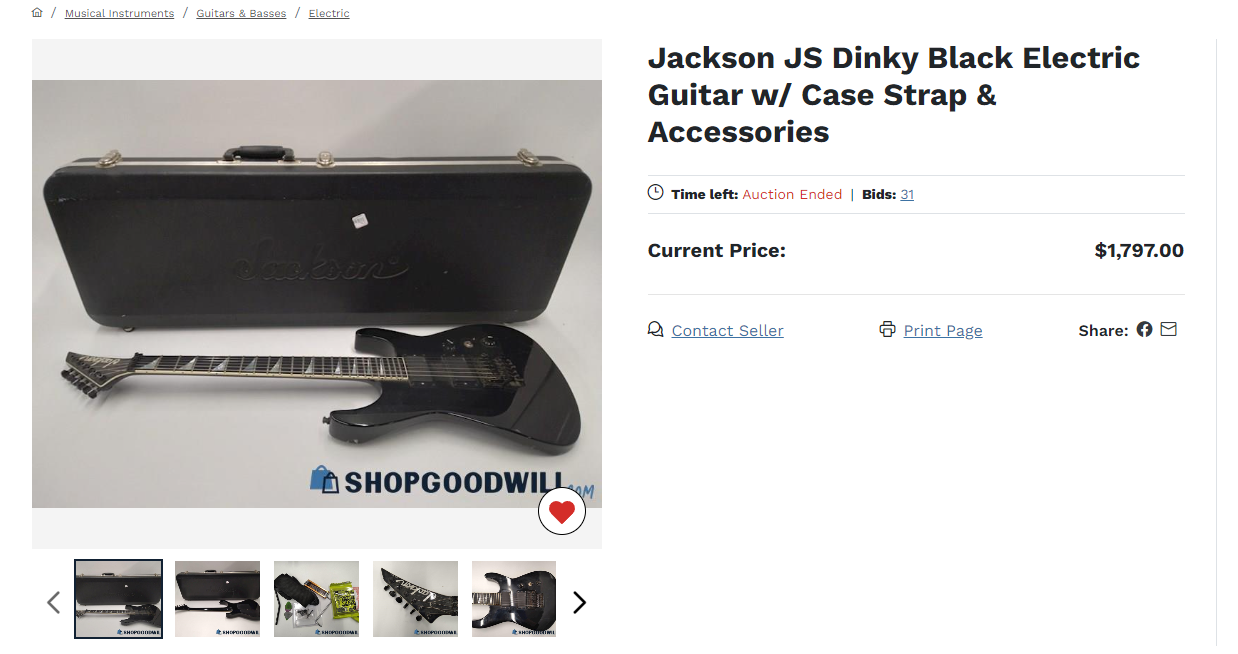Open the main Jackson guitar product image

317,294
